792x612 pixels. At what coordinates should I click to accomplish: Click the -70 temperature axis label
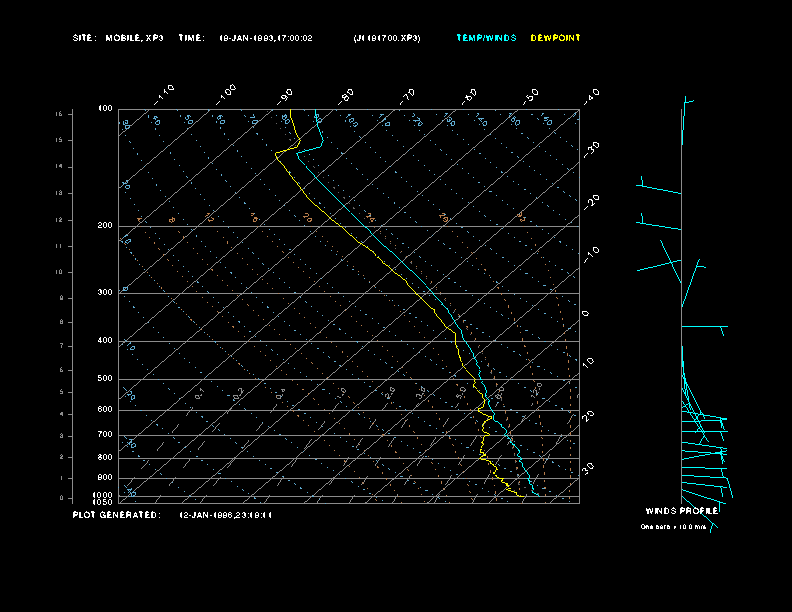[408, 95]
